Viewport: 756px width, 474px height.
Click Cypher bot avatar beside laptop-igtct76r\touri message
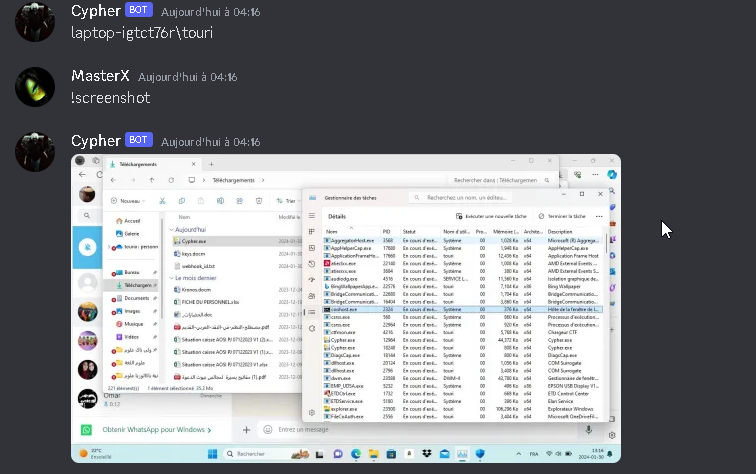(35, 22)
